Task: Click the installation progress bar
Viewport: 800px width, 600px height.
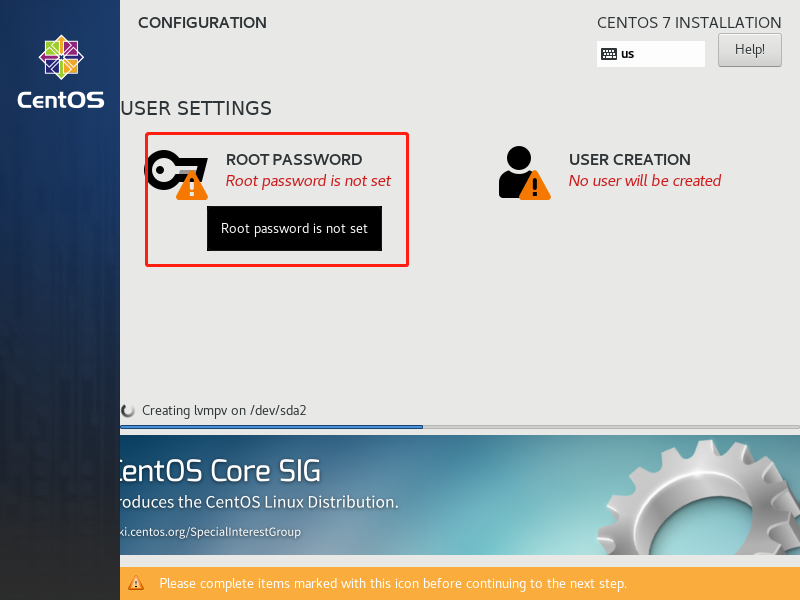Action: (460, 427)
